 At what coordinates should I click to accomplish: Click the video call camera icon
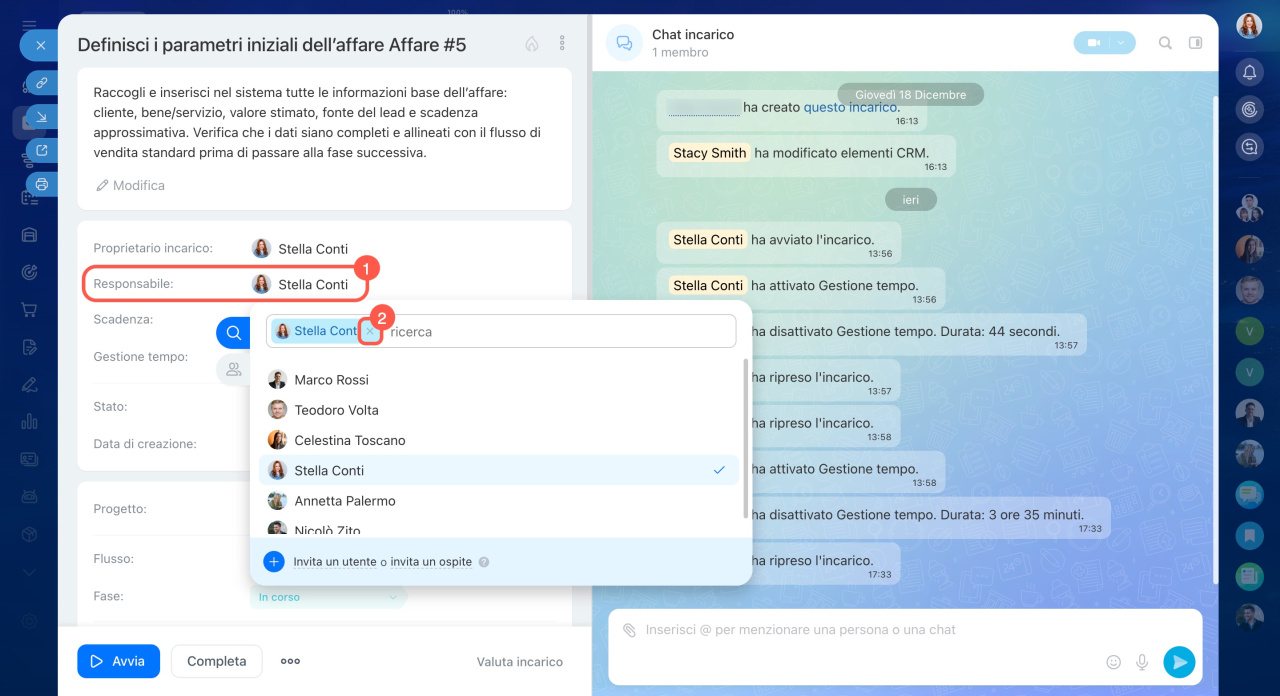tap(1094, 43)
